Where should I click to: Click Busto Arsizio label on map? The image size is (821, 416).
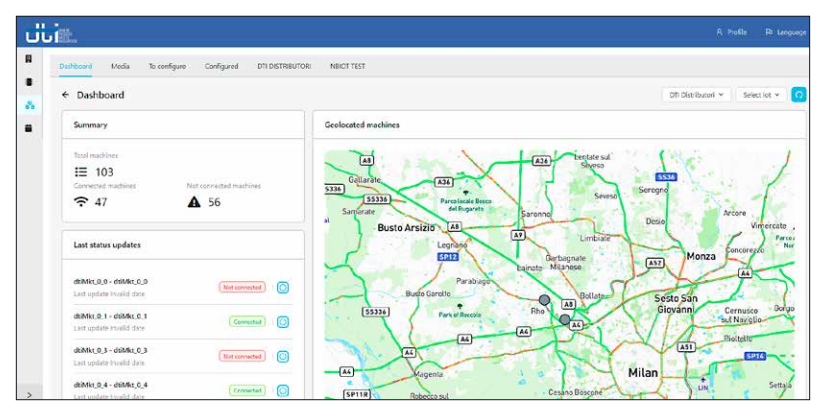tap(406, 228)
